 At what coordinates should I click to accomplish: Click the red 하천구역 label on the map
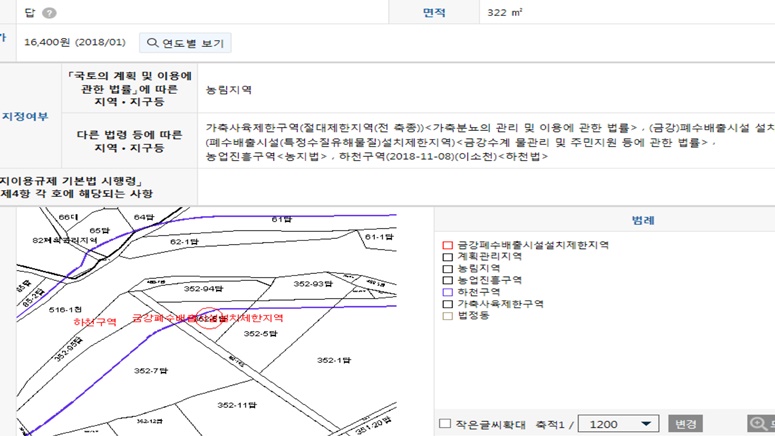pos(95,322)
